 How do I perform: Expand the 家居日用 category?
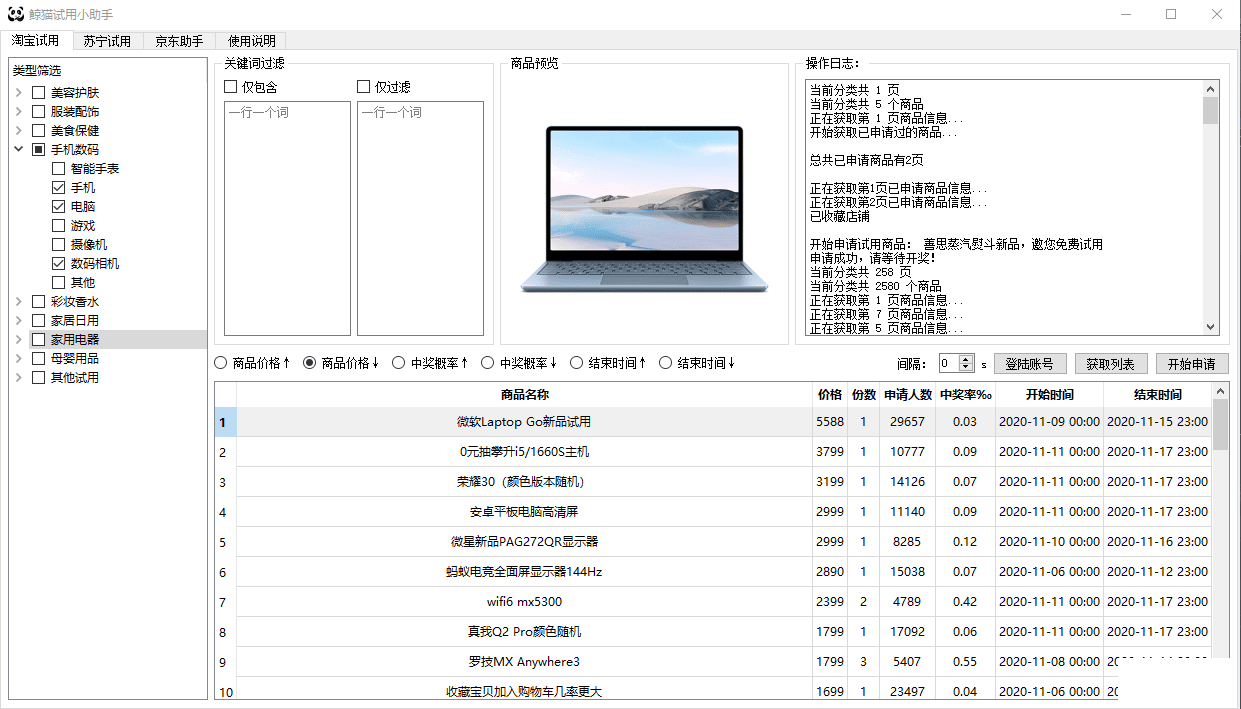tap(18, 321)
